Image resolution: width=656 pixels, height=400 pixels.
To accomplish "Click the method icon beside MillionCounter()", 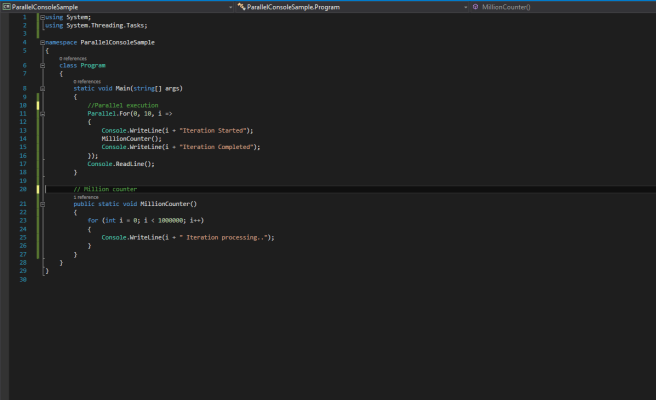I will [475, 6].
